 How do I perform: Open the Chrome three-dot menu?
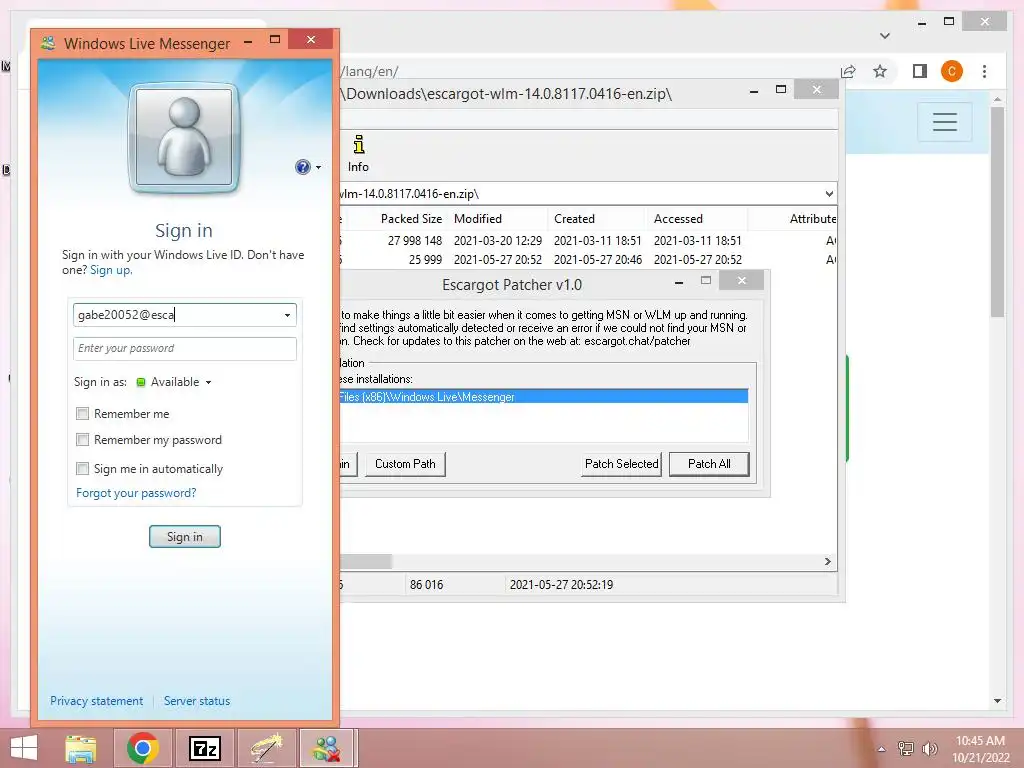pos(984,71)
